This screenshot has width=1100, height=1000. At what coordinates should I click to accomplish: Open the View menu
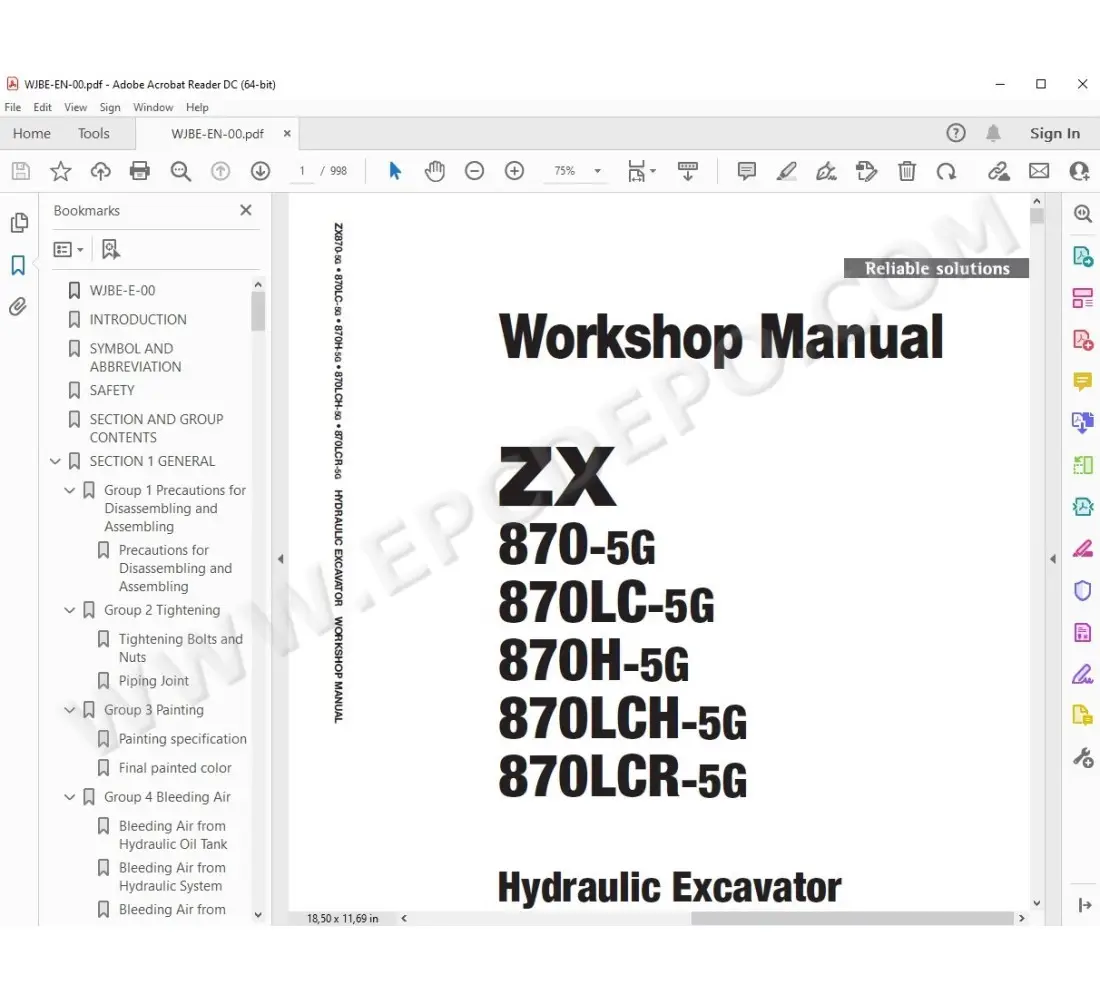coord(75,107)
